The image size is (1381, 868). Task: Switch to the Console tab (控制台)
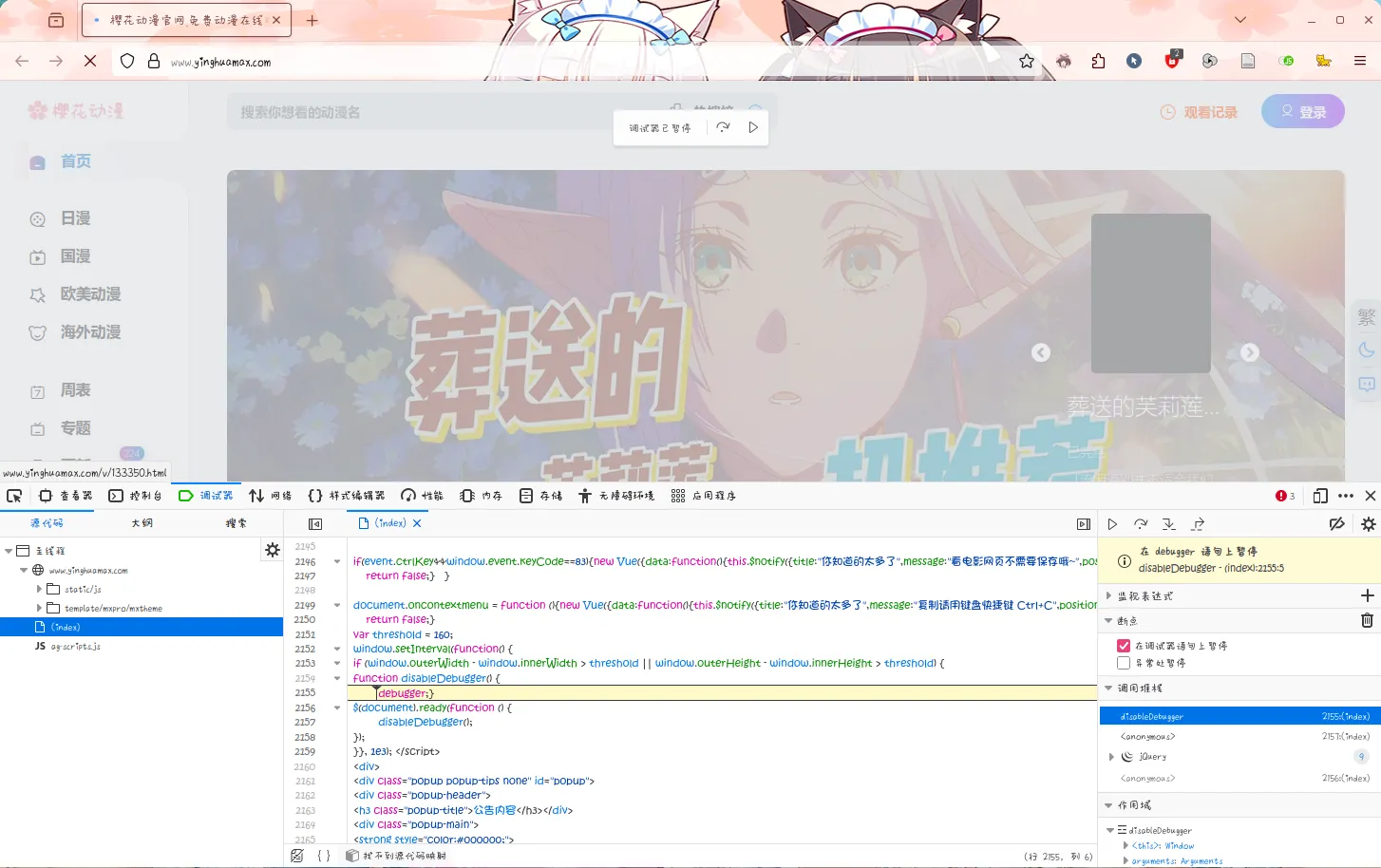pos(136,496)
